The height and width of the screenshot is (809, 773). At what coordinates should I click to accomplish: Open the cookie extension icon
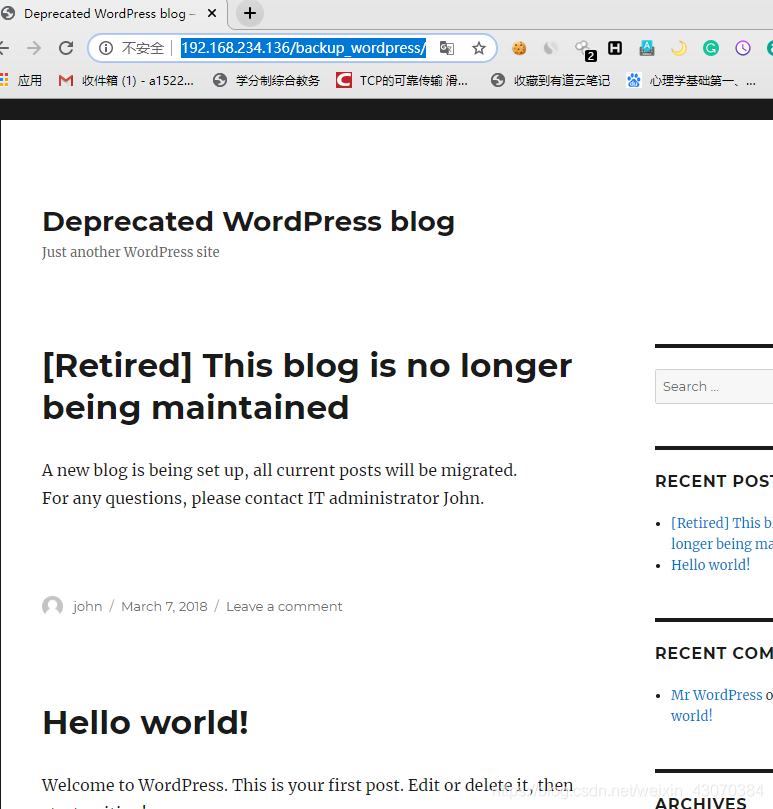click(x=519, y=48)
